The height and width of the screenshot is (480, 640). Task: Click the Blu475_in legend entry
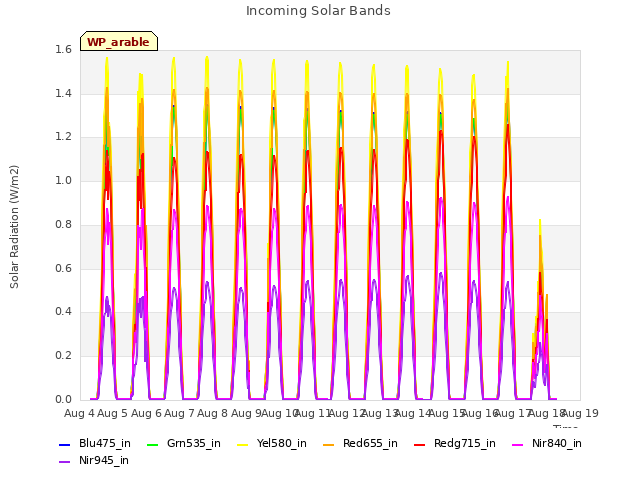95,444
